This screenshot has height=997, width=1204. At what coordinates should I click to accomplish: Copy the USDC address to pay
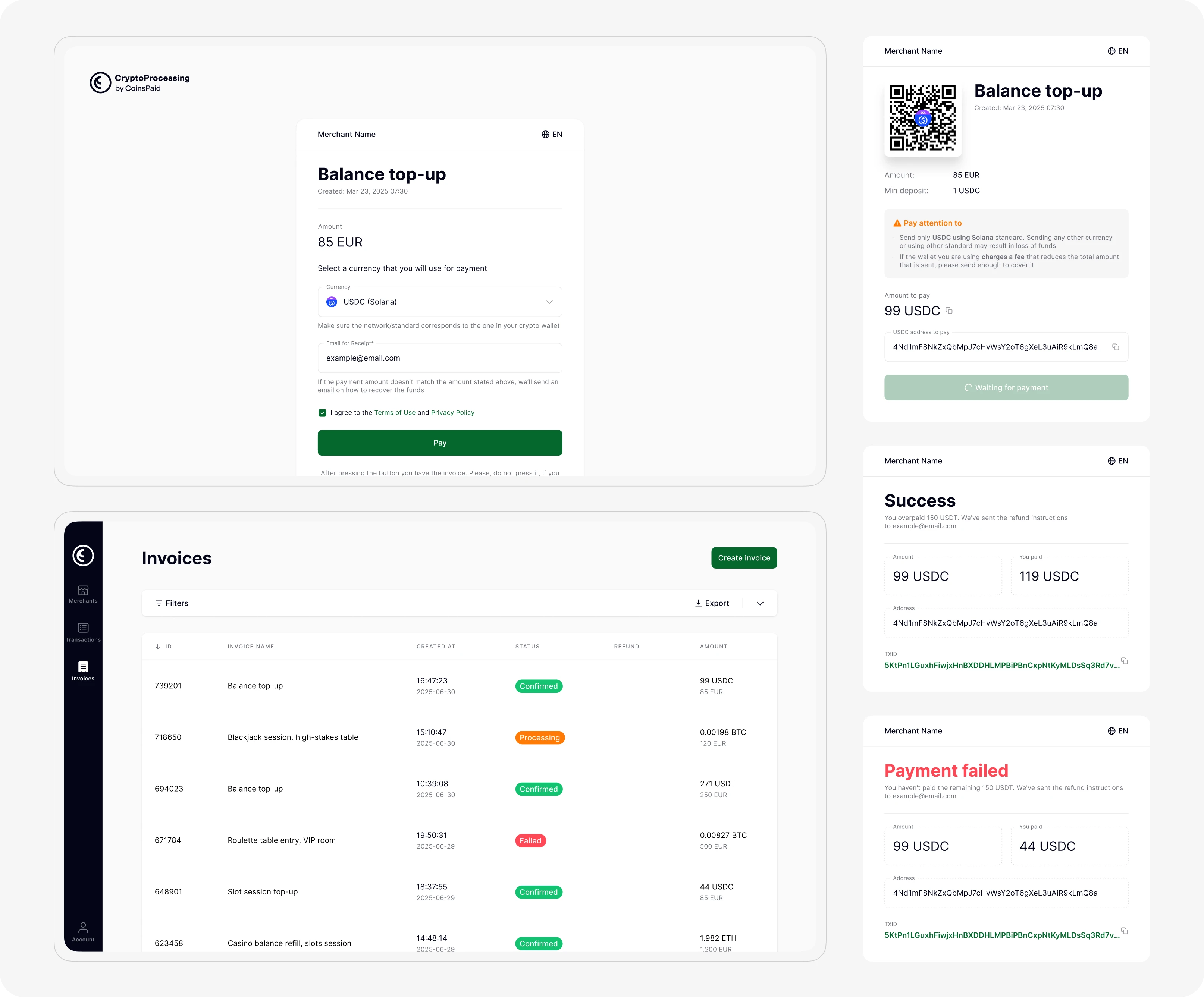pyautogui.click(x=1116, y=347)
